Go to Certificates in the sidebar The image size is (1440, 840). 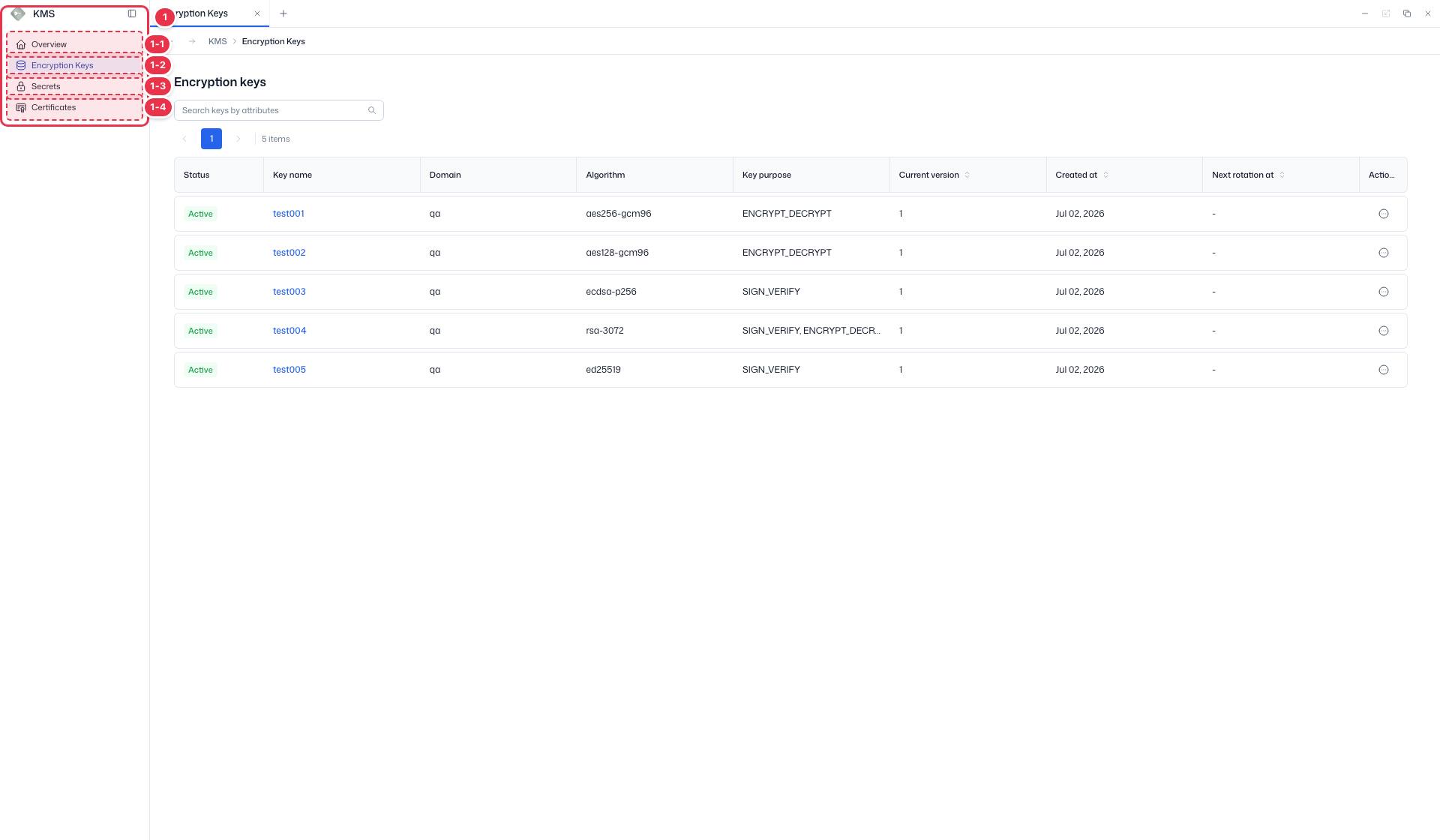pyautogui.click(x=74, y=107)
